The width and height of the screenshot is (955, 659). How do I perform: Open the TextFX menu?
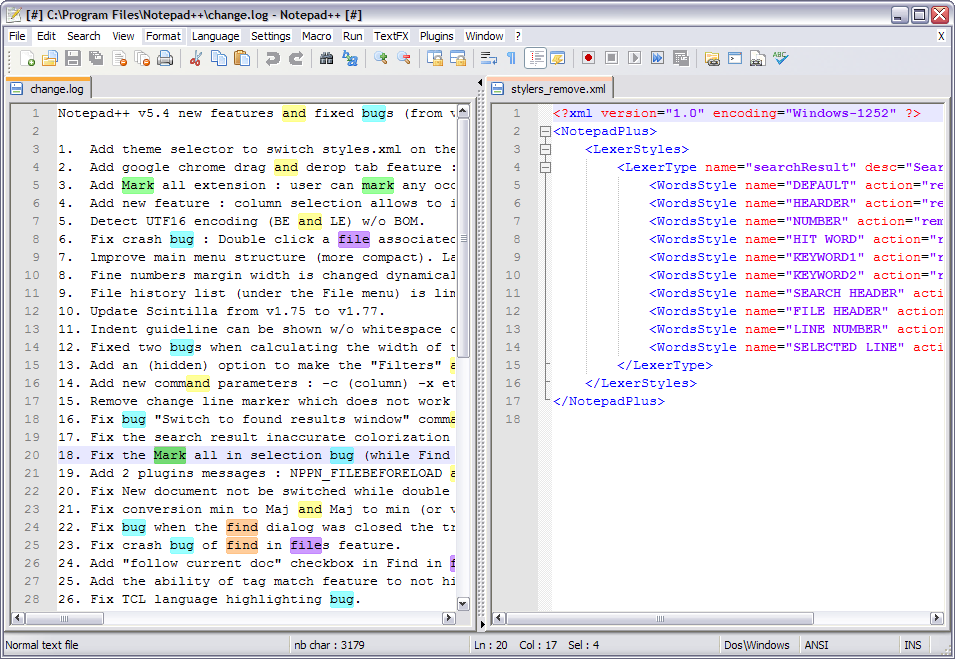point(391,36)
